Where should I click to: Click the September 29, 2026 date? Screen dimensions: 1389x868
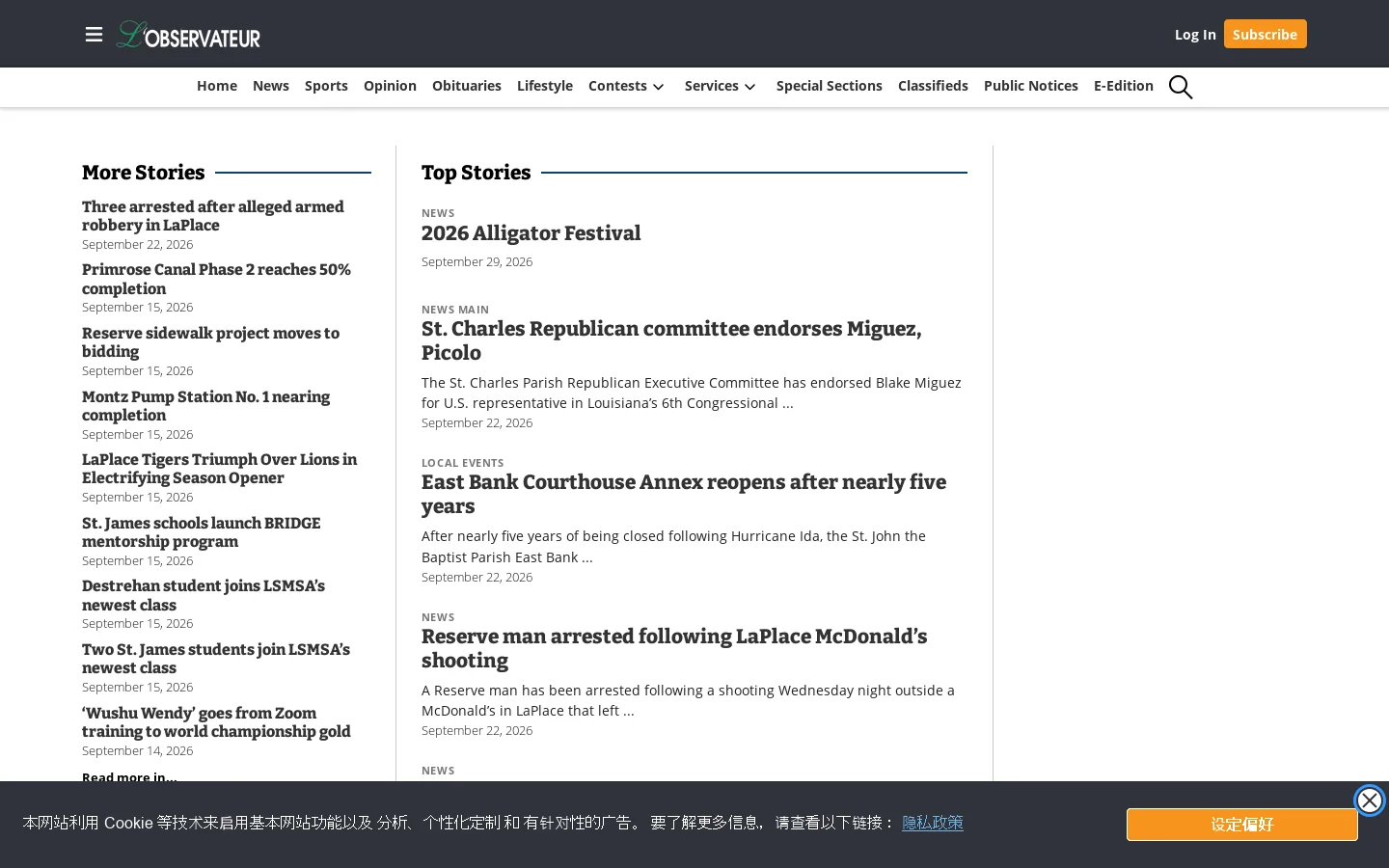pos(477,261)
